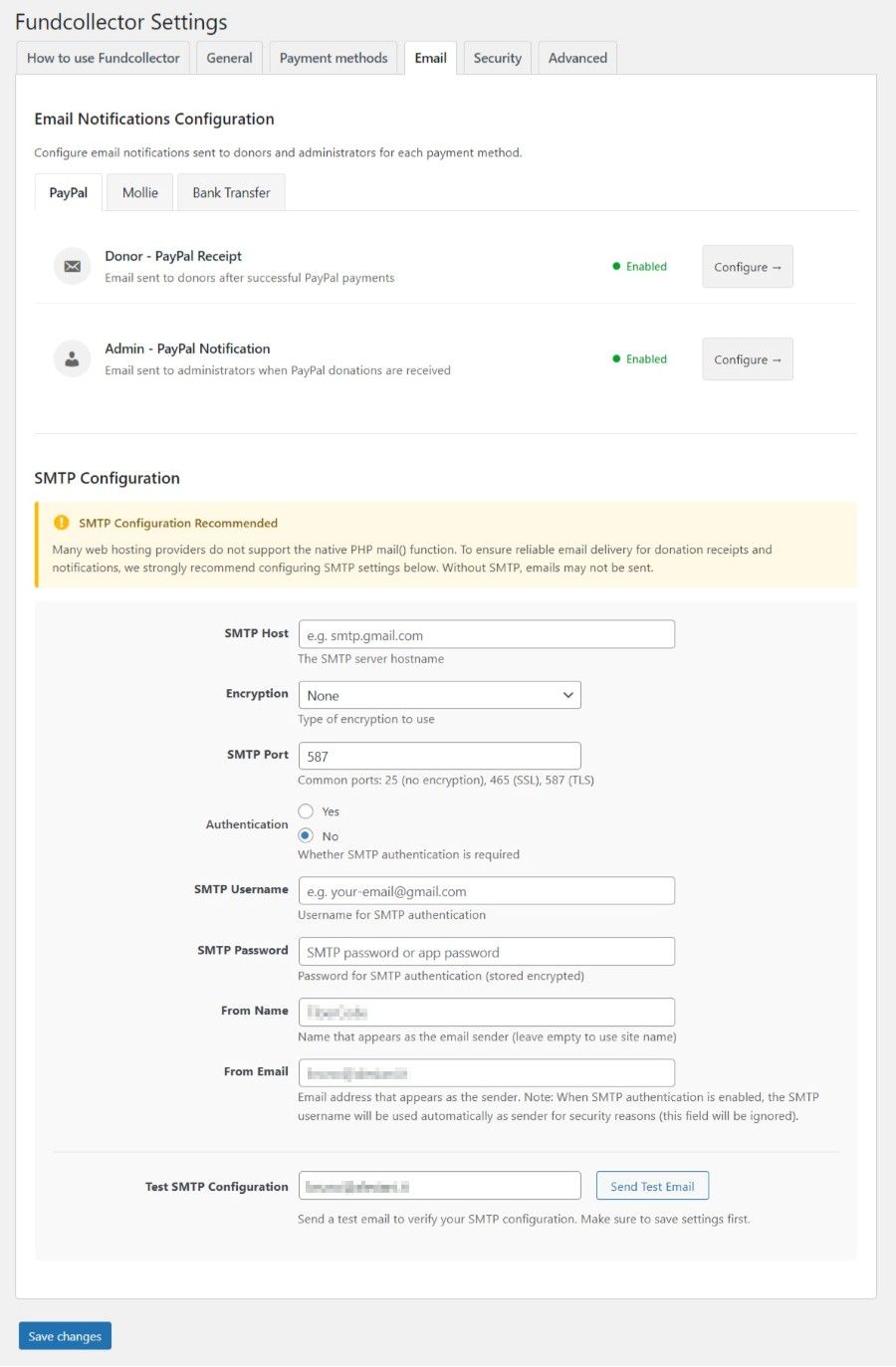Click the envelope icon beside Donor PayPal Receipt
Viewport: 896px width, 1367px height.
pyautogui.click(x=72, y=266)
